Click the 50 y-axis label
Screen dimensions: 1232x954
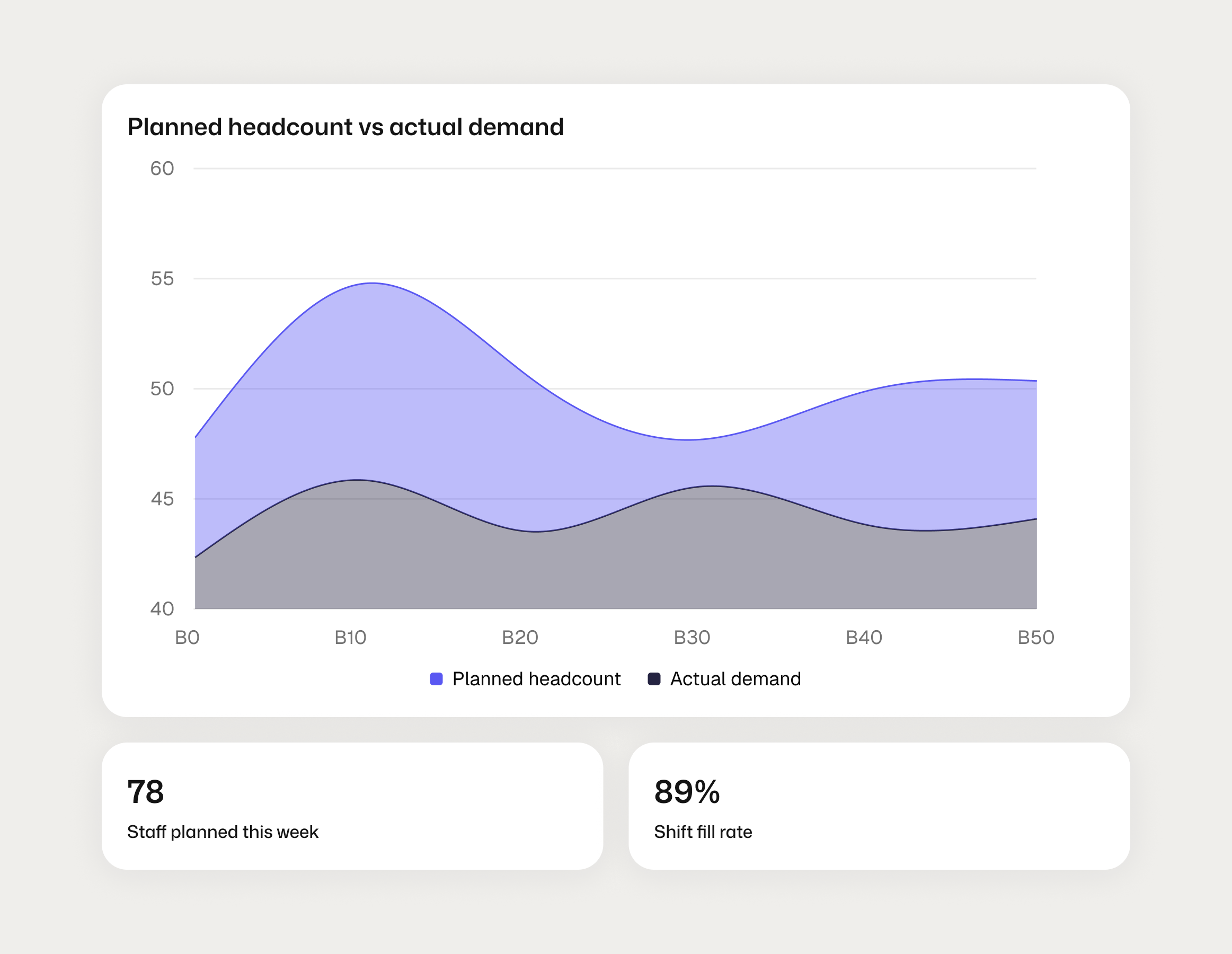click(x=162, y=388)
